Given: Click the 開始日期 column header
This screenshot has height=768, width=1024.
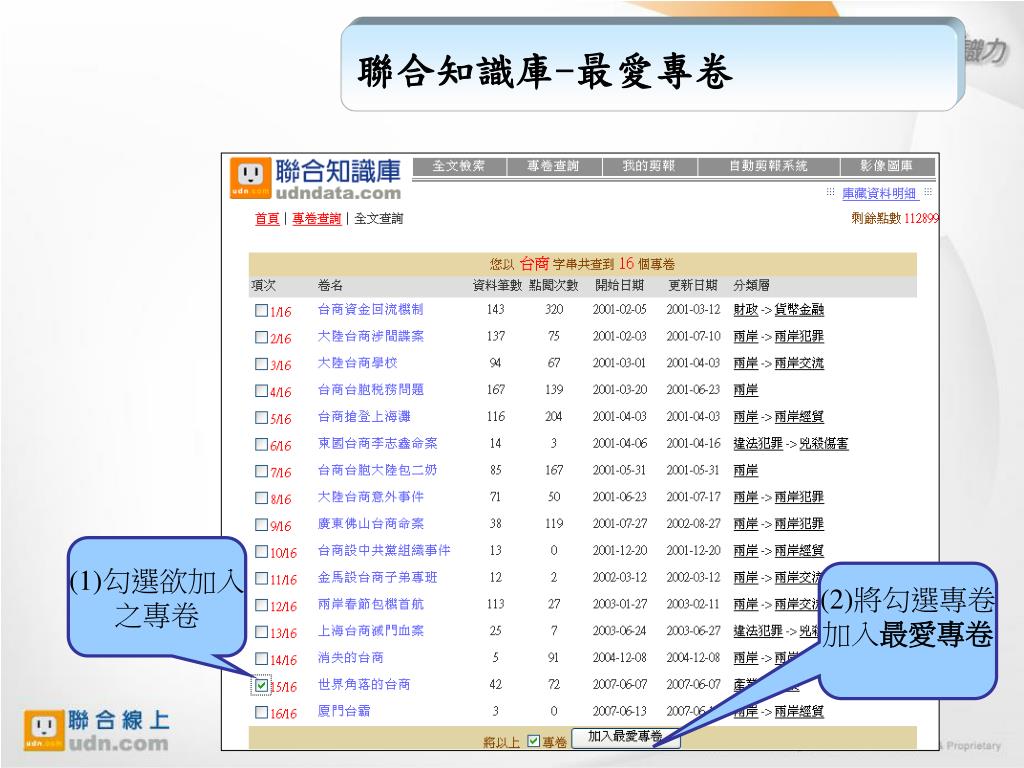Looking at the screenshot, I should click(620, 285).
